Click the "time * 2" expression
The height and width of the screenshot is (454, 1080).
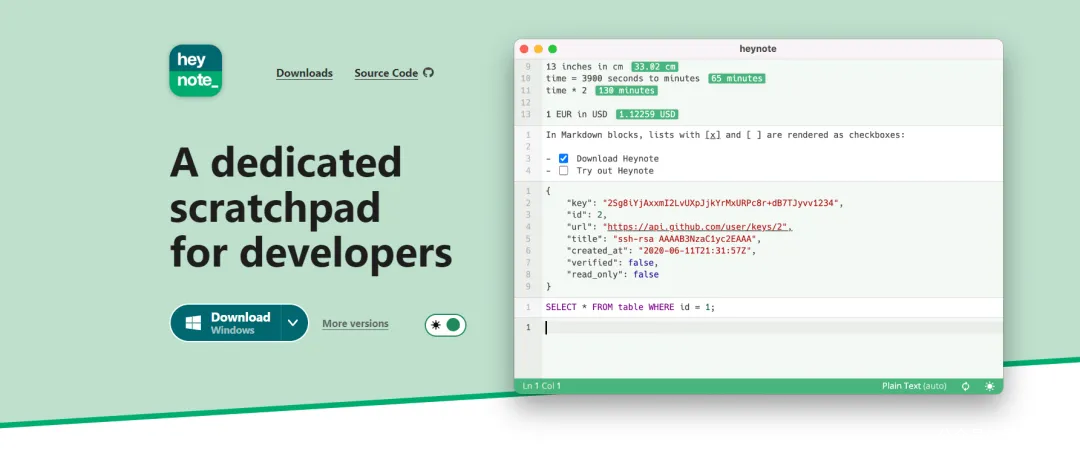click(566, 90)
